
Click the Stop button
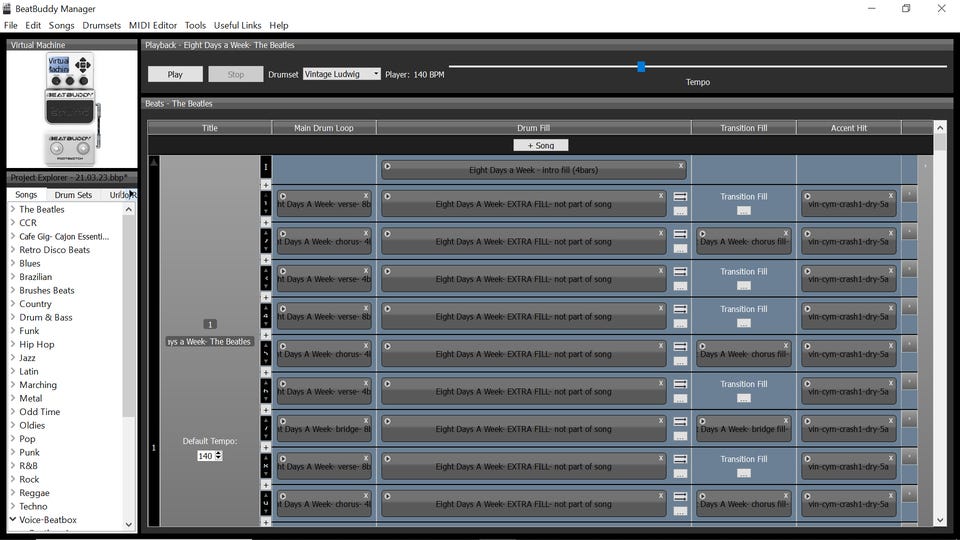click(236, 74)
